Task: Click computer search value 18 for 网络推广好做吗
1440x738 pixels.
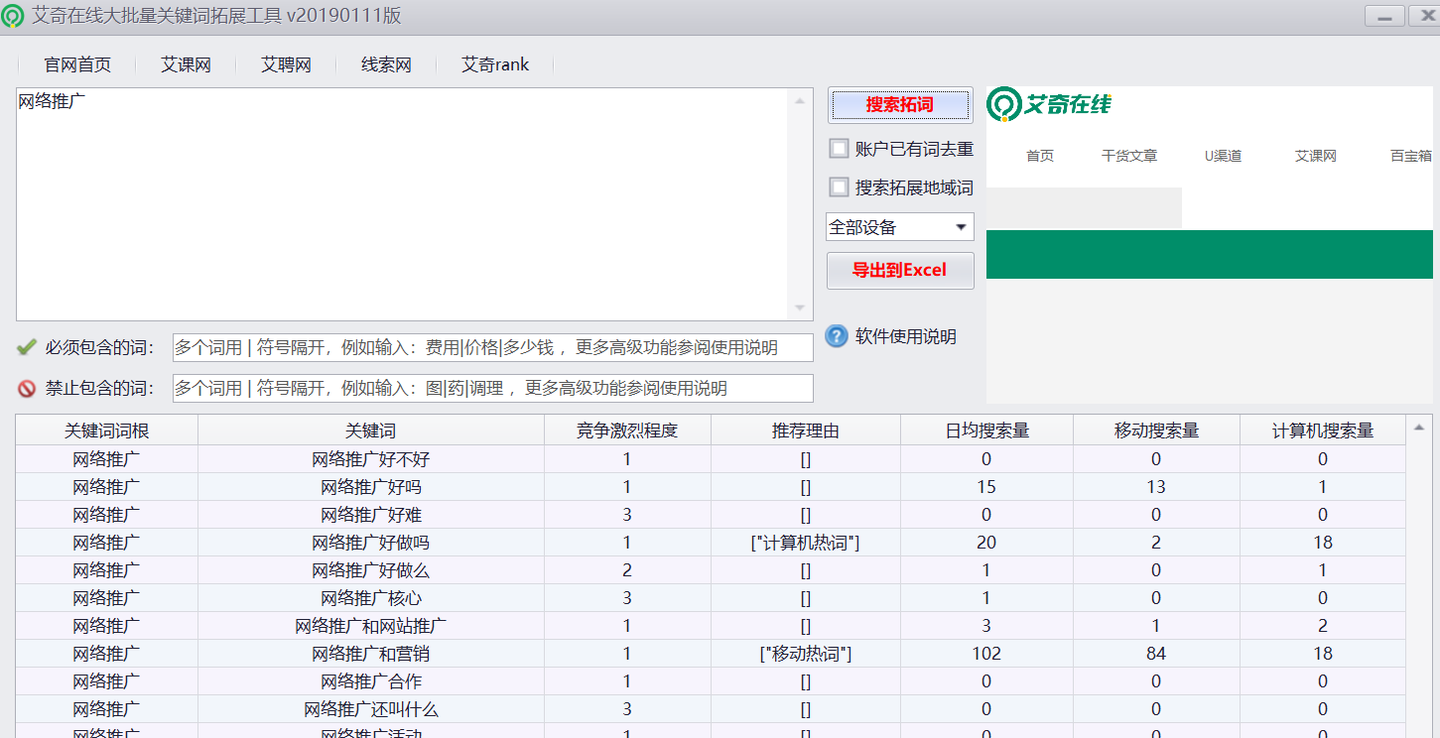Action: pyautogui.click(x=1323, y=543)
